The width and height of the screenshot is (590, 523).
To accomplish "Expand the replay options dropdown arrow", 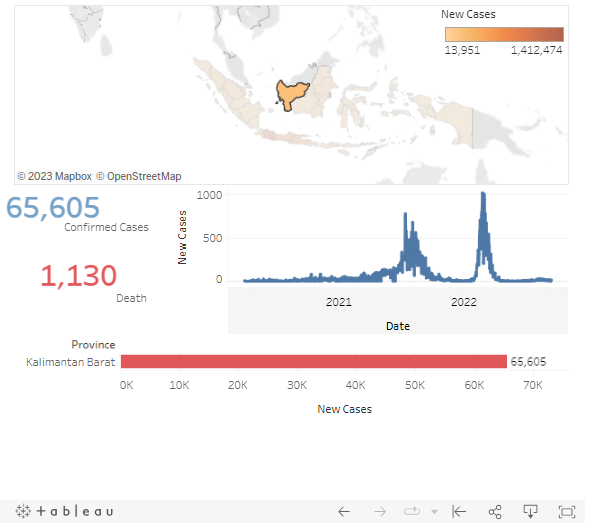I will [435, 512].
